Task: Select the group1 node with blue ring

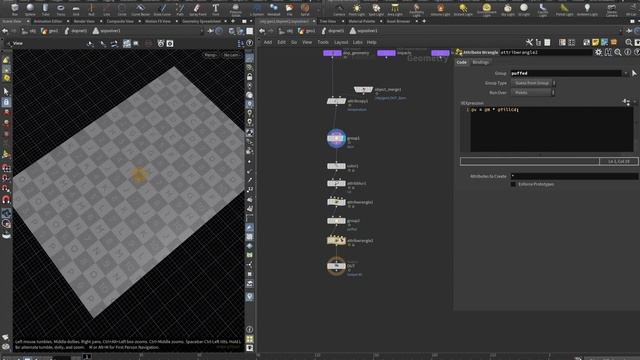Action: (x=336, y=138)
